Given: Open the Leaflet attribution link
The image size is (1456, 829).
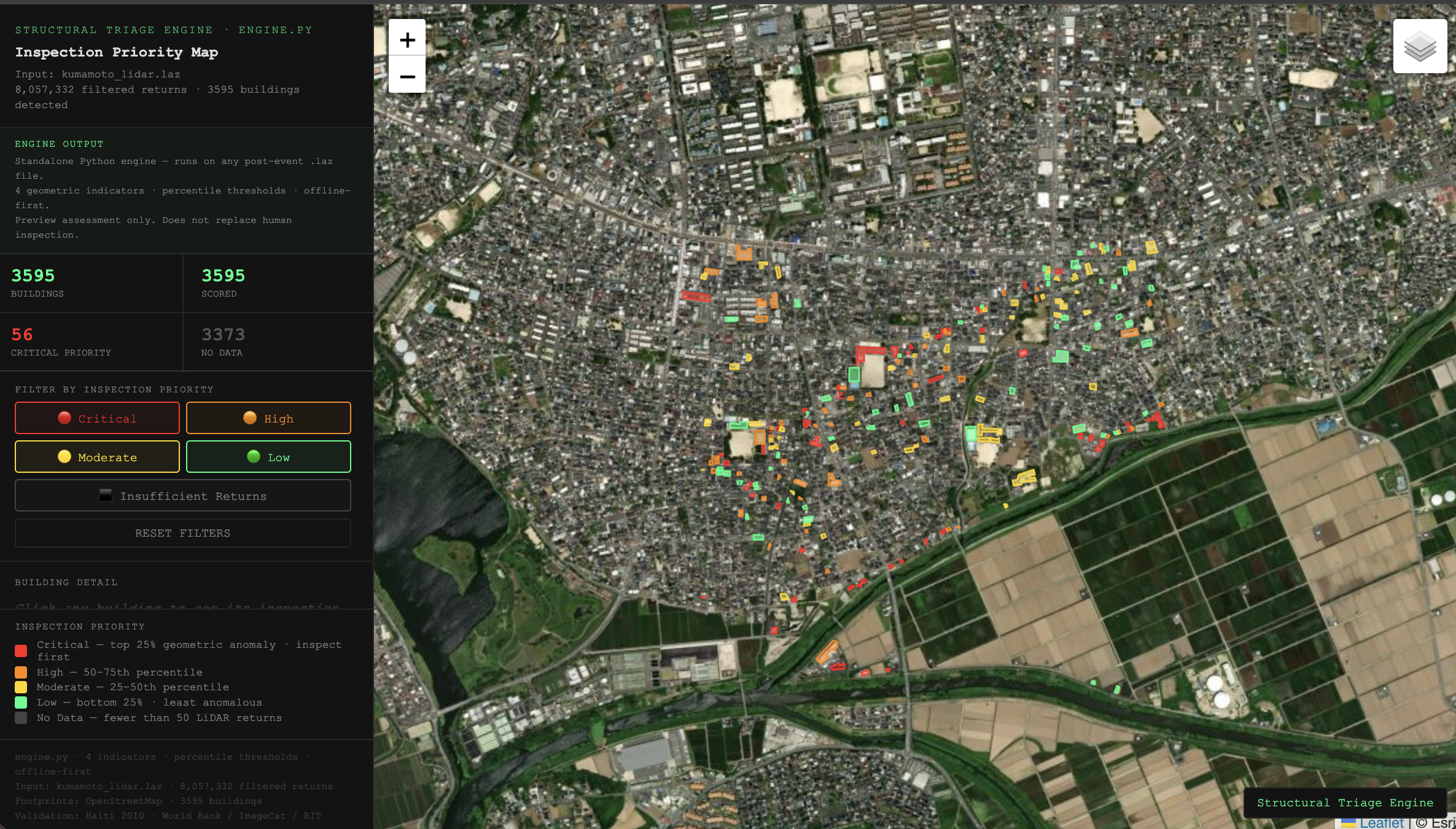Looking at the screenshot, I should pos(1382,823).
